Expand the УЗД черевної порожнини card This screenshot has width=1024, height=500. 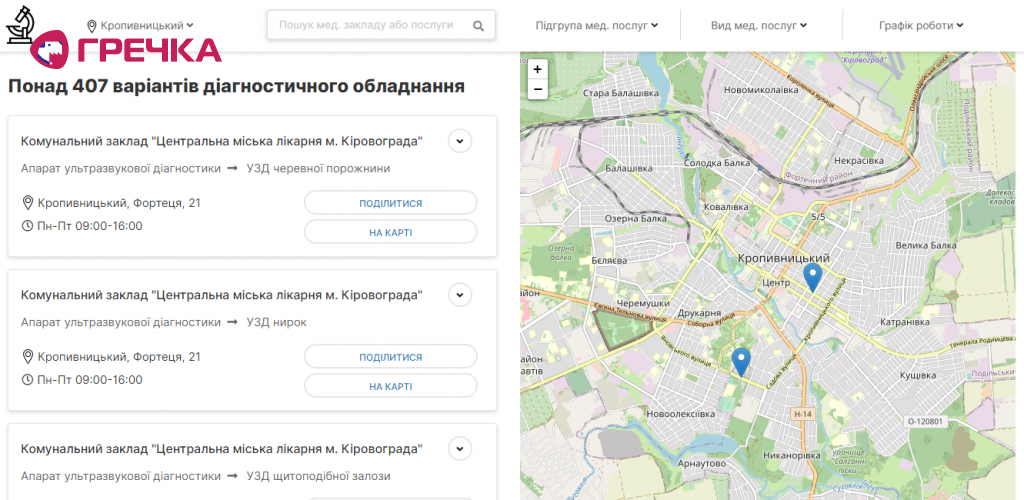[x=460, y=141]
